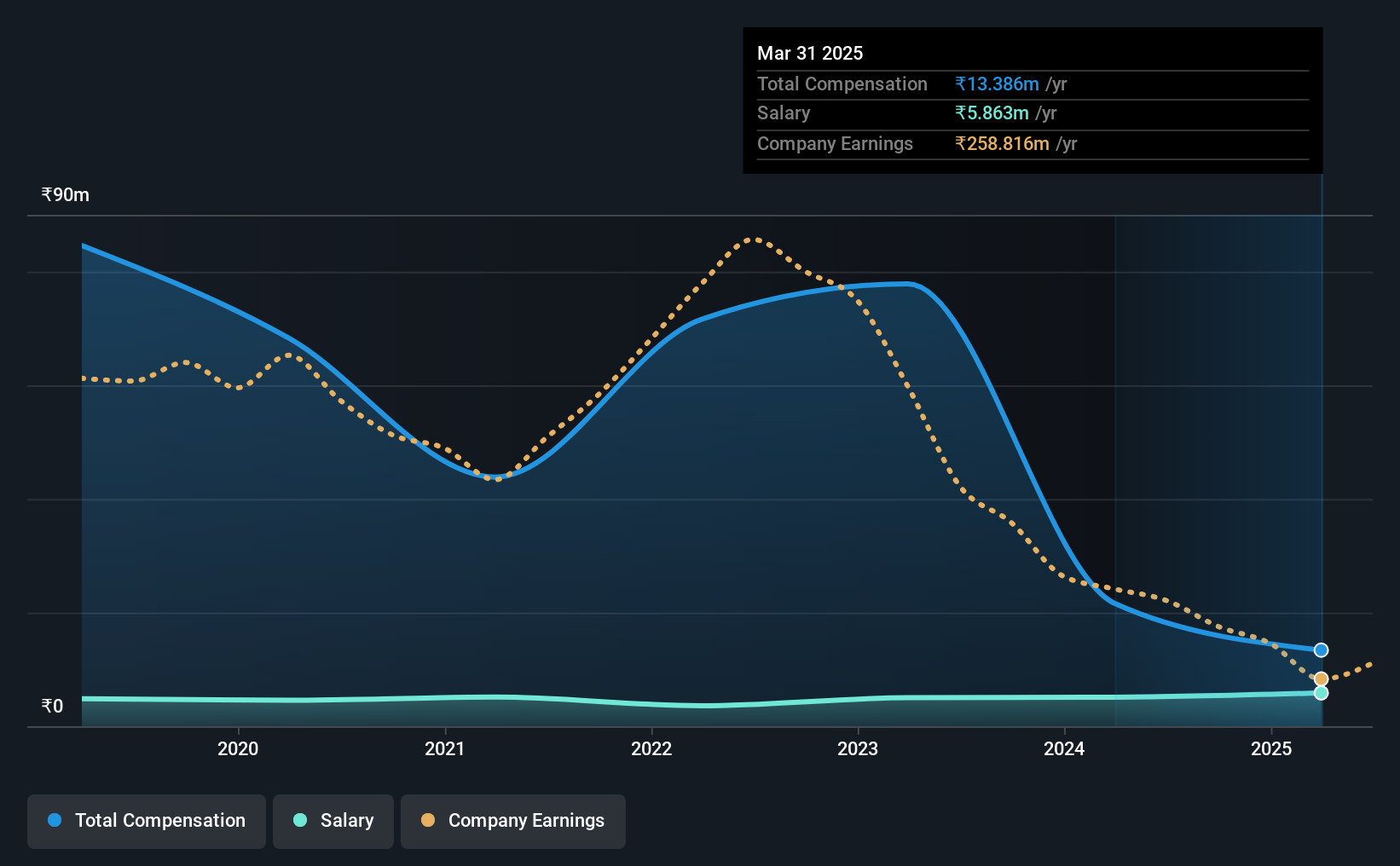The image size is (1400, 866).
Task: Click the 2025 x-axis label
Action: (x=1271, y=748)
